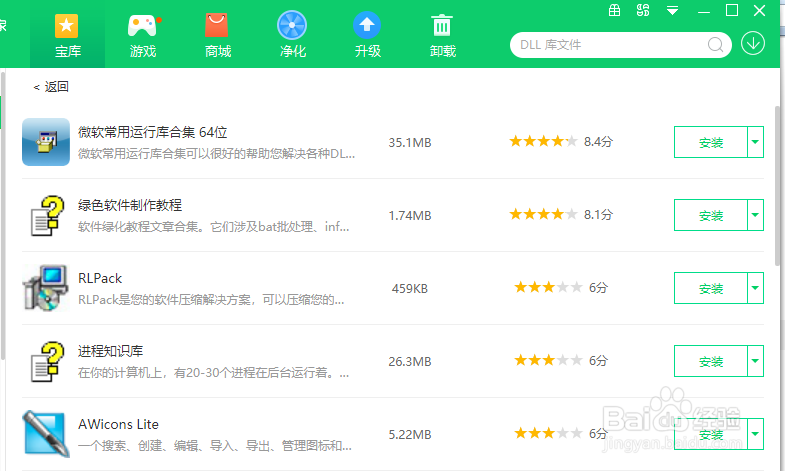Click the AWicons Lite pen icon
The width and height of the screenshot is (785, 471).
[x=46, y=433]
